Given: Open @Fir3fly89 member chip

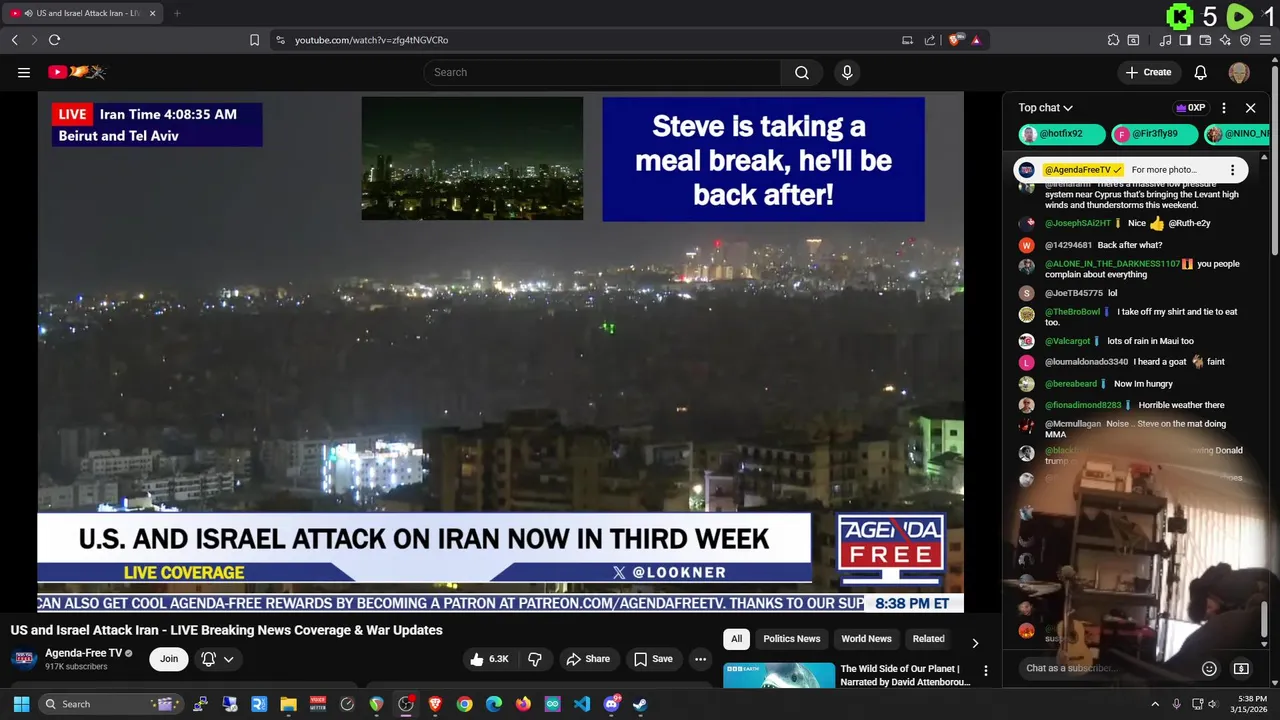Looking at the screenshot, I should 1154,134.
